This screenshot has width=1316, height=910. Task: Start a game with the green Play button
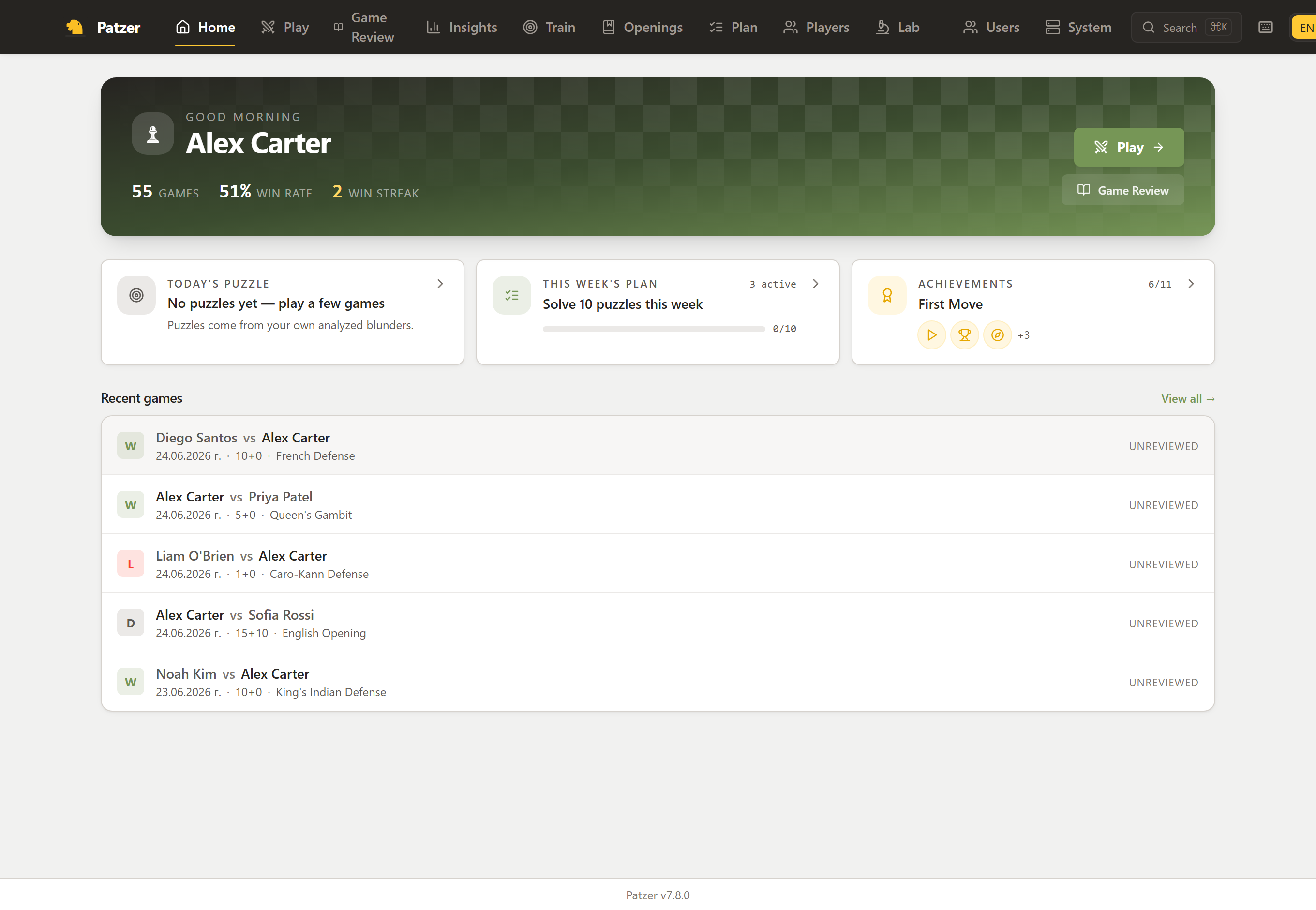pos(1128,147)
